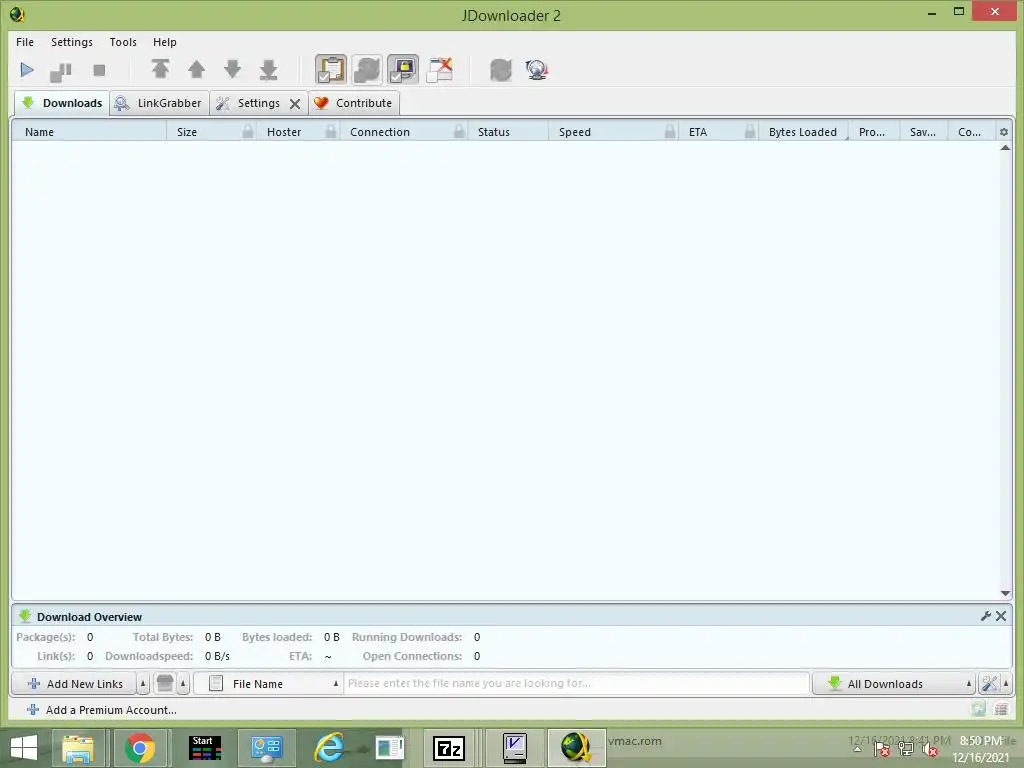Image resolution: width=1024 pixels, height=768 pixels.
Task: Check for JDownloader updates via globe icon
Action: coord(537,70)
